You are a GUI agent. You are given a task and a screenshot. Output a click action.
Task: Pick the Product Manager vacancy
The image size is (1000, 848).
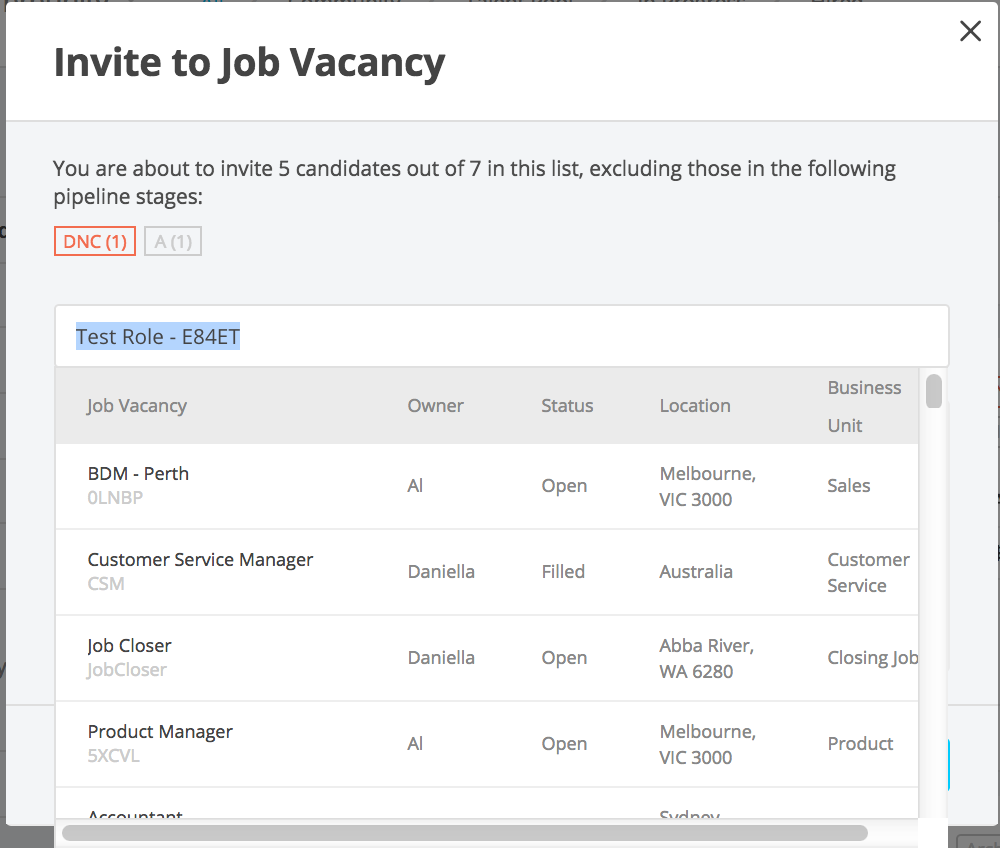160,732
